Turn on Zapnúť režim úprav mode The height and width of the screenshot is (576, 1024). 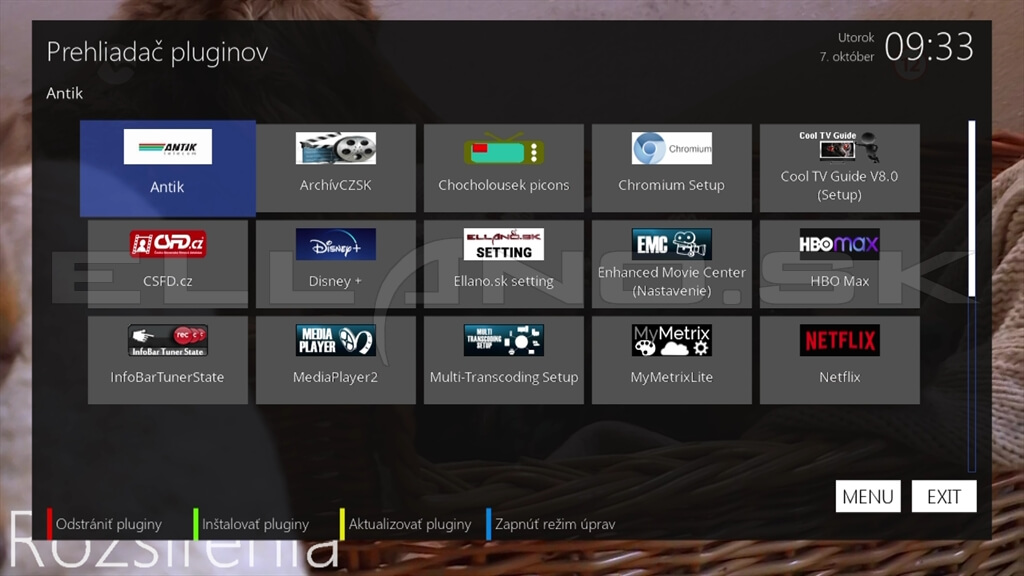(x=554, y=524)
